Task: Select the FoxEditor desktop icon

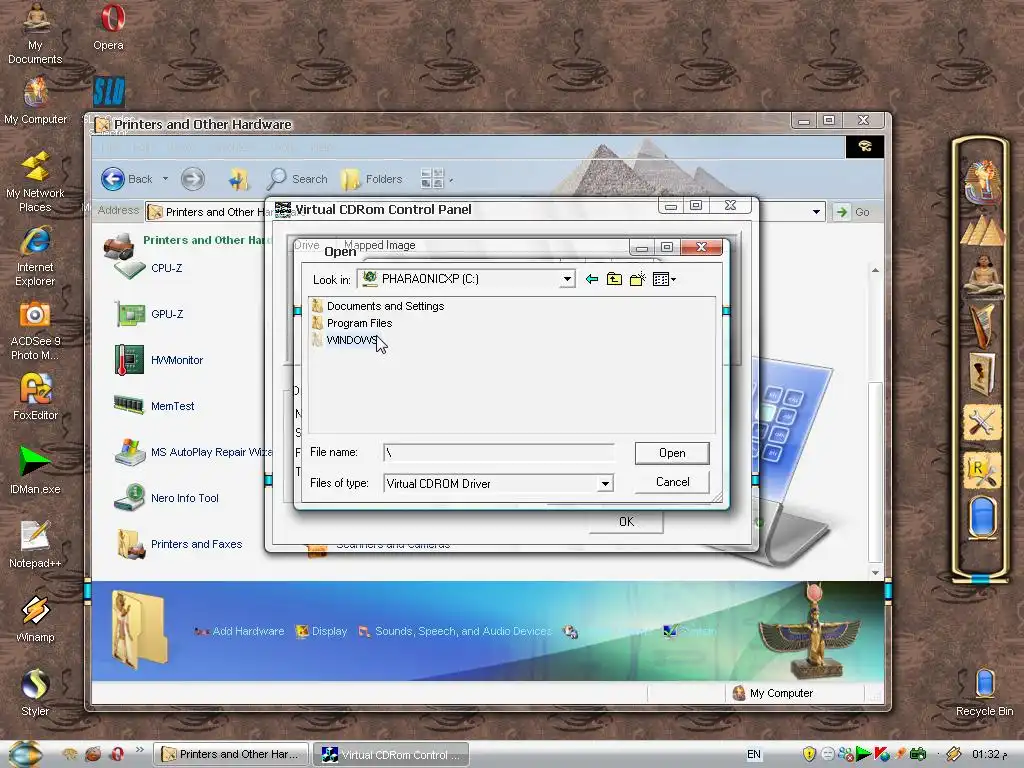Action: pyautogui.click(x=35, y=396)
